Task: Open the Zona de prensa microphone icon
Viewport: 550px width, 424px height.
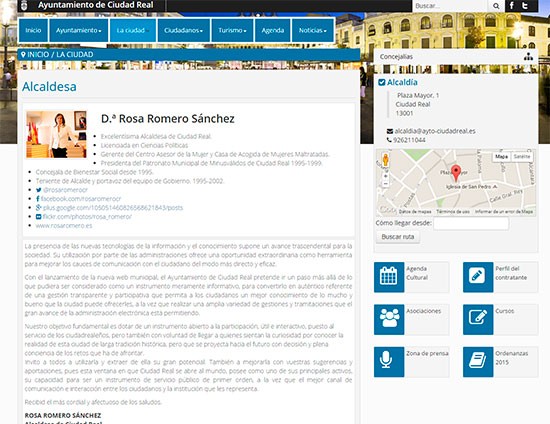Action: tap(389, 362)
